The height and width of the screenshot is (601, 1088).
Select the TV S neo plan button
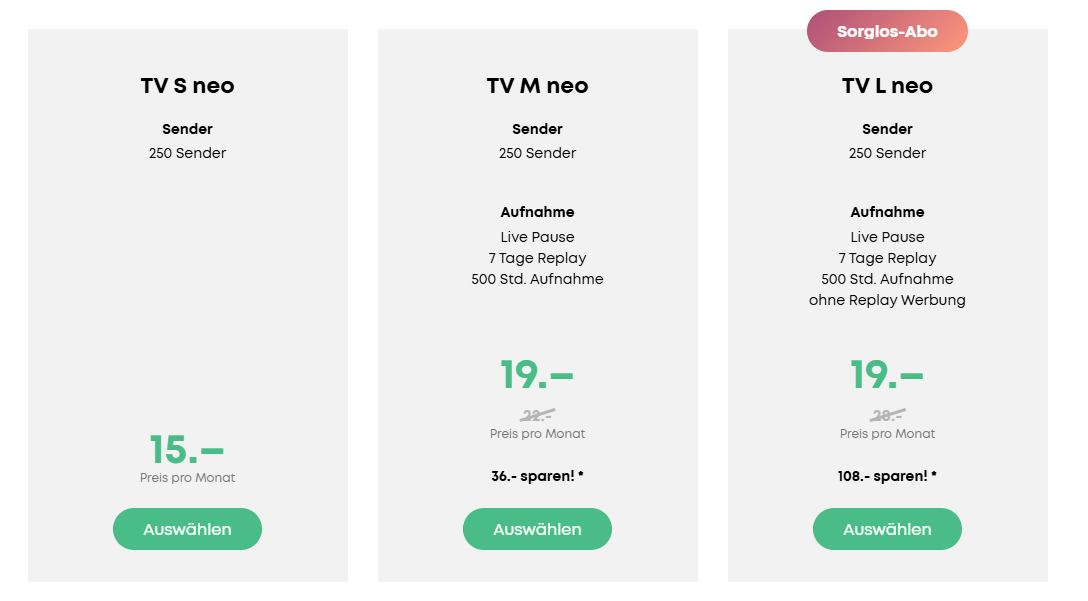[x=187, y=529]
